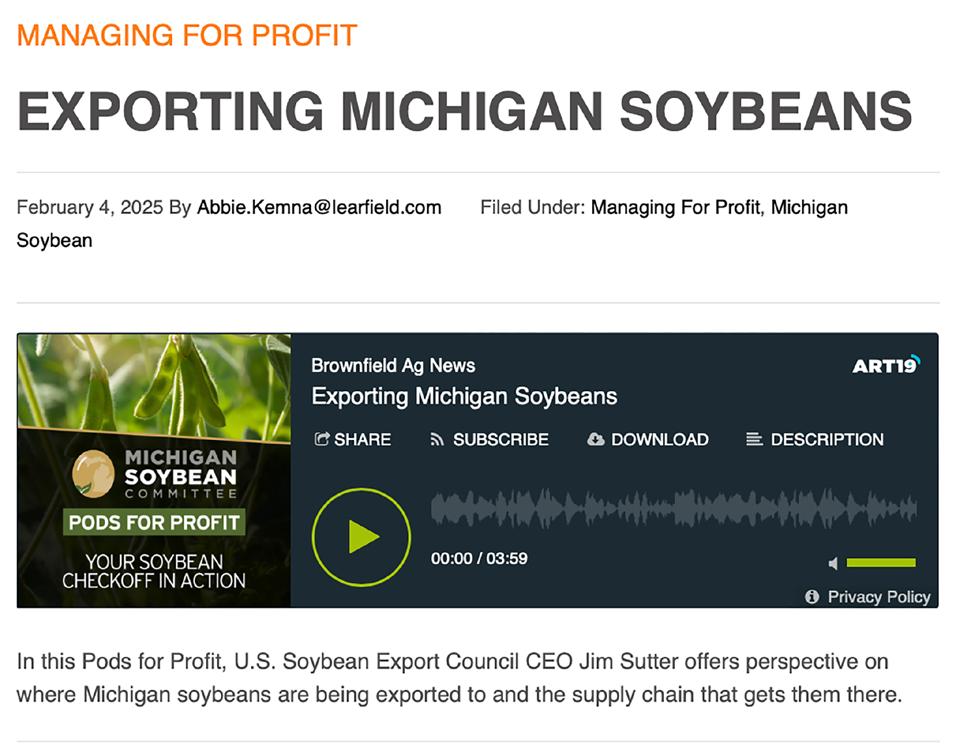The height and width of the screenshot is (752, 956).
Task: Seek within the audio waveform
Action: click(x=673, y=508)
